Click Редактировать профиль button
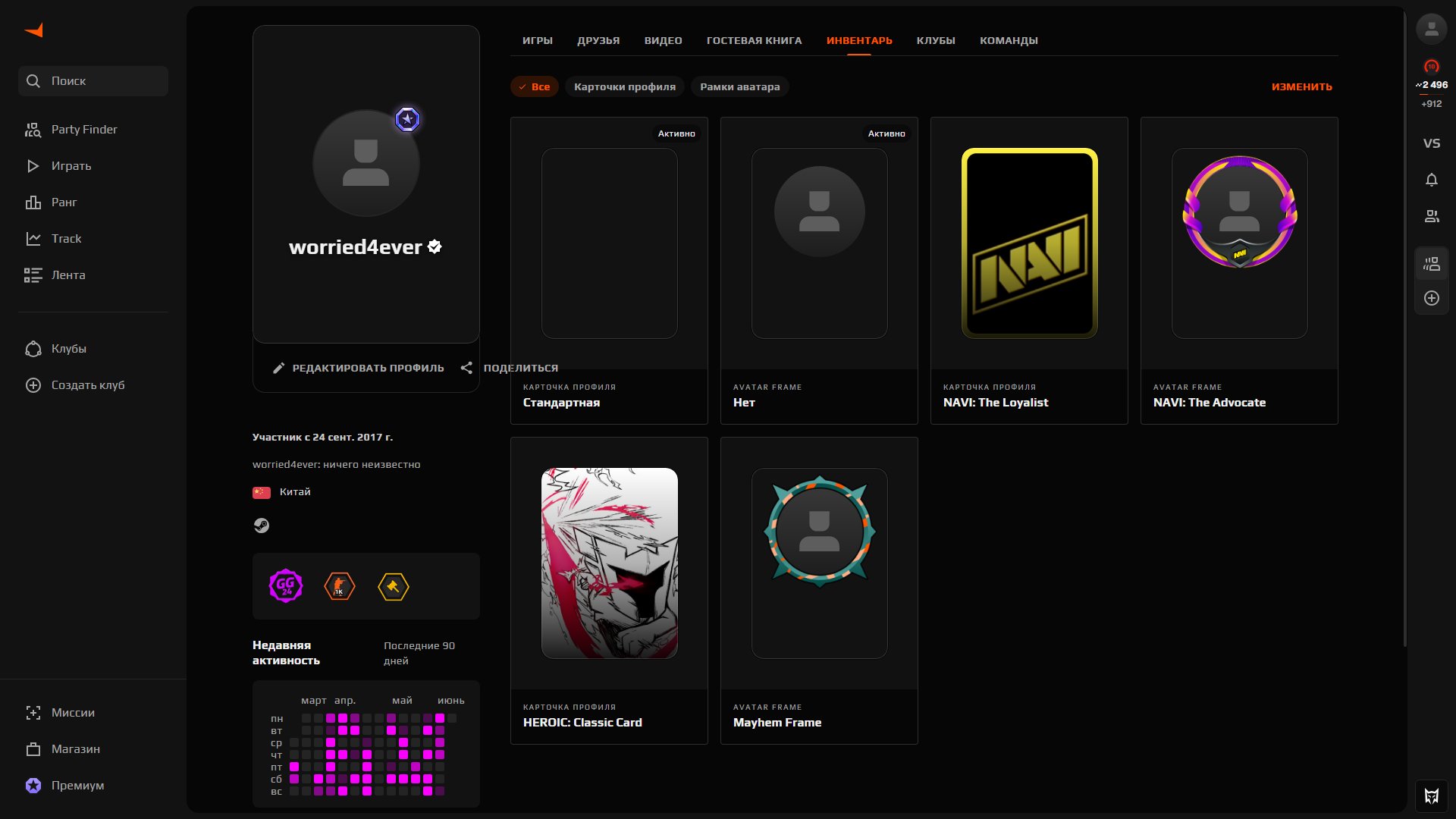Screen dimensions: 1456x819 pos(358,369)
